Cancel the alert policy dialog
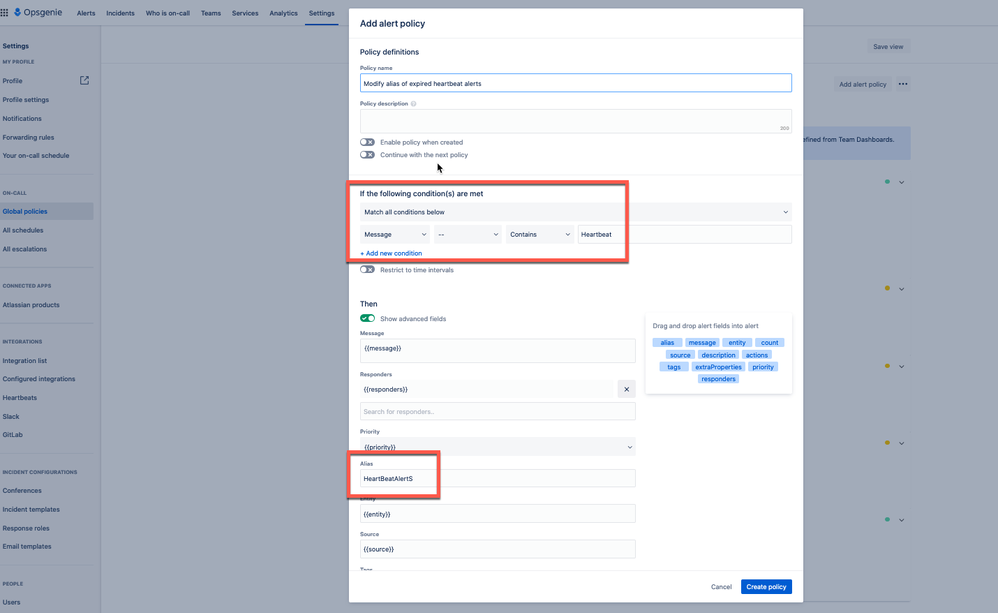 click(x=721, y=587)
